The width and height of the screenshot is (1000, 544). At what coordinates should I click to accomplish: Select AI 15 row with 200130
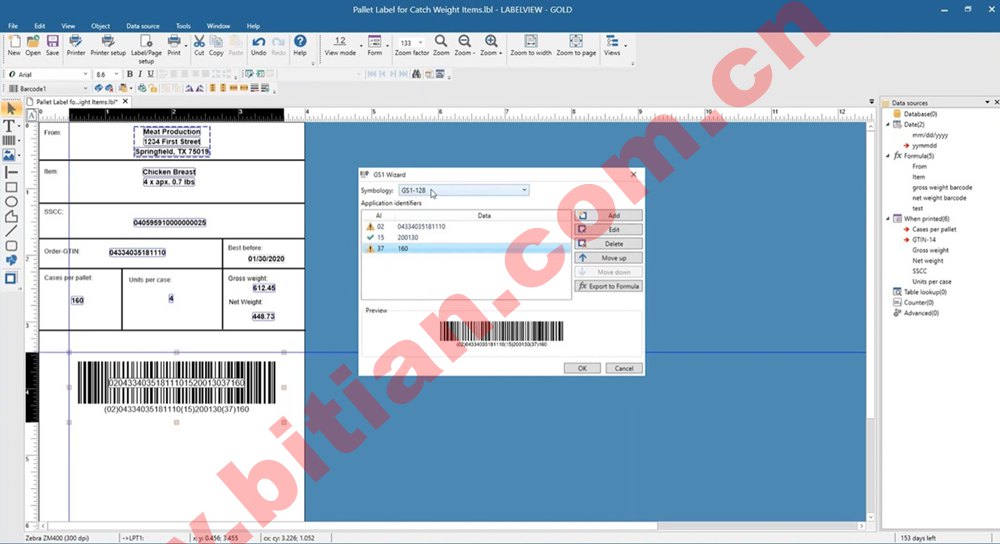466,237
